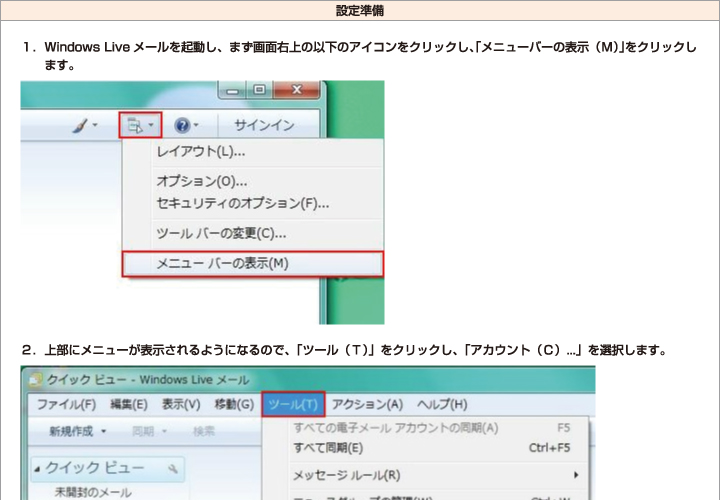
Task: Minimize the Windows Live Mail window
Action: (233, 90)
